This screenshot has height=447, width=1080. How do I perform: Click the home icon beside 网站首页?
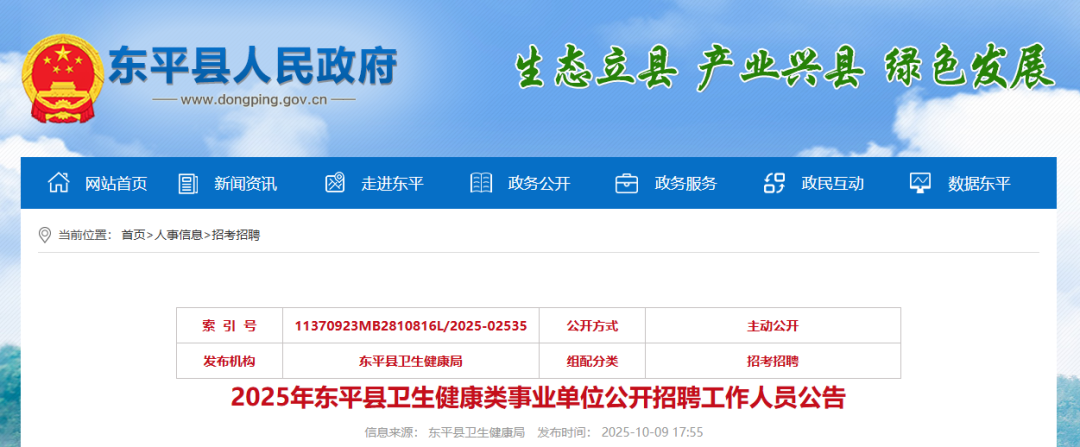[59, 183]
